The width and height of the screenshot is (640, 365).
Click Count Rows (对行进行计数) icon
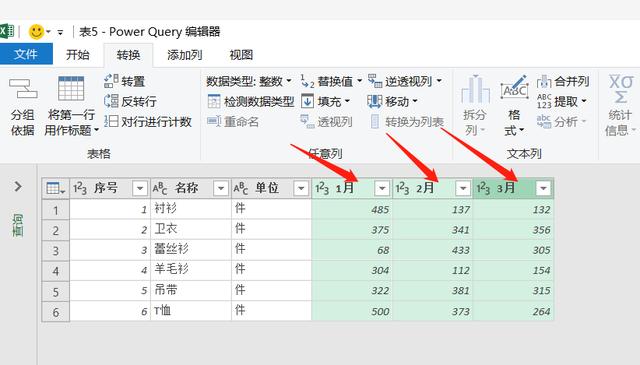point(111,121)
